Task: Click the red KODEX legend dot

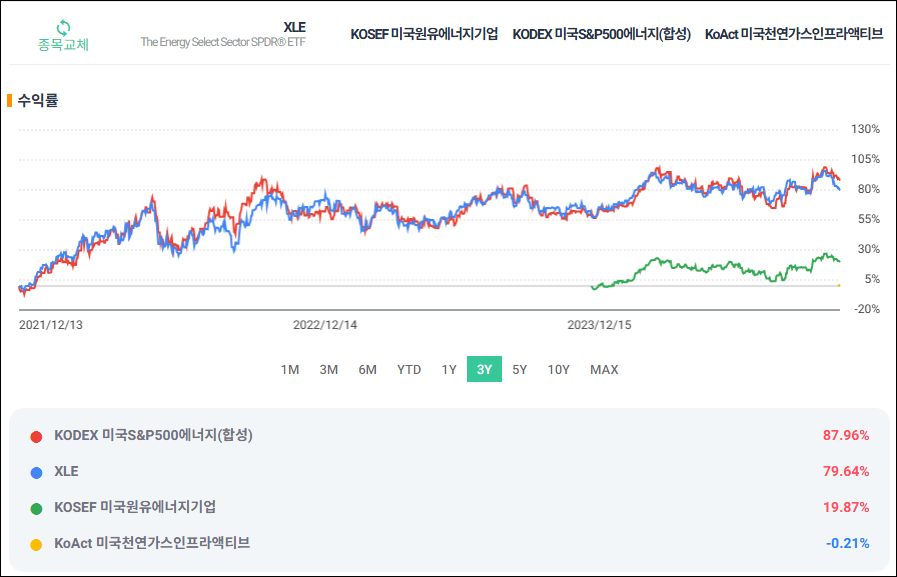Action: [x=36, y=437]
